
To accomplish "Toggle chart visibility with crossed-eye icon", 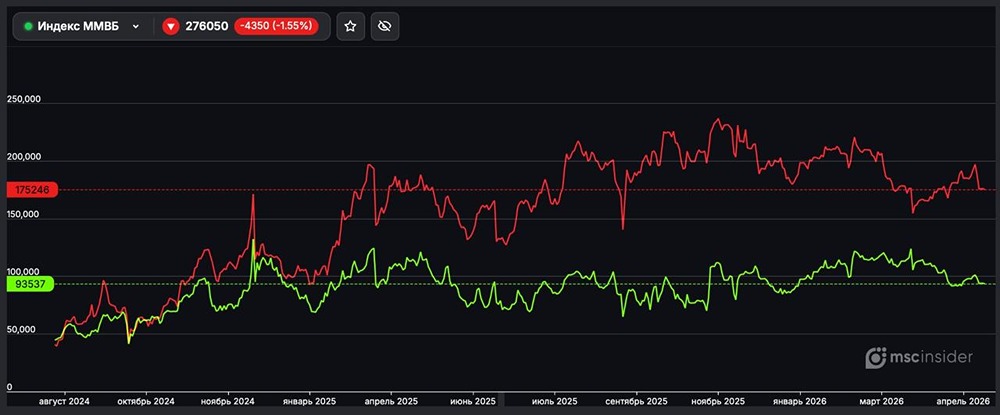I will click(x=385, y=26).
